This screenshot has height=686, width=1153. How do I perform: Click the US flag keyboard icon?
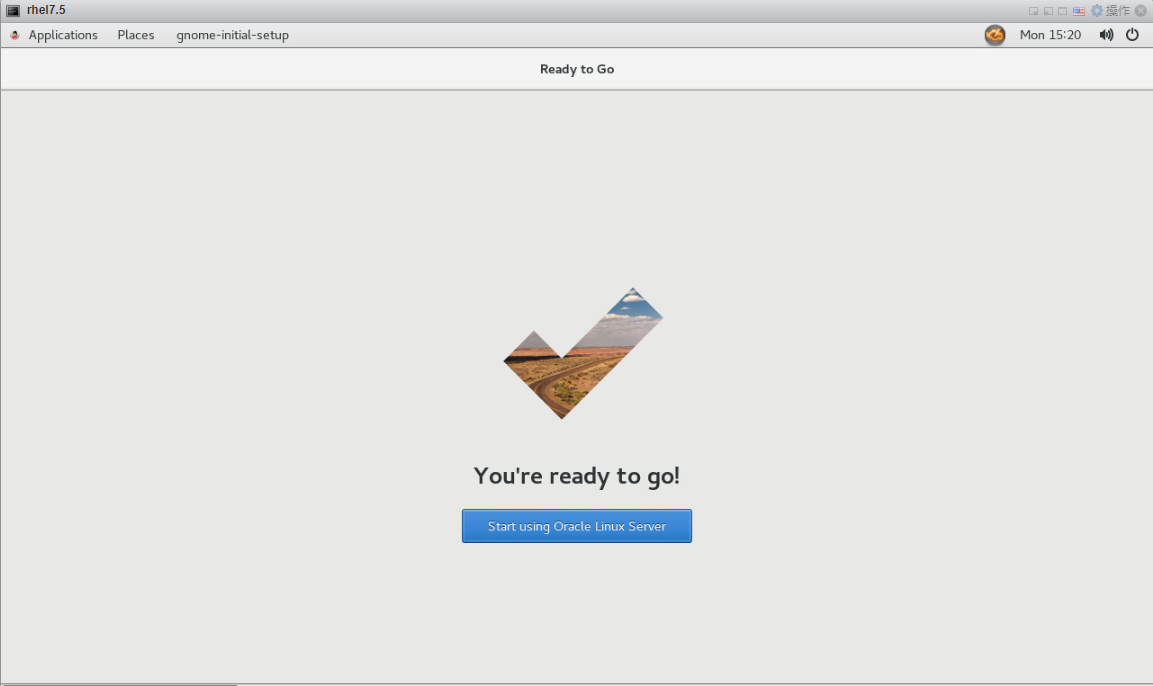(1079, 11)
